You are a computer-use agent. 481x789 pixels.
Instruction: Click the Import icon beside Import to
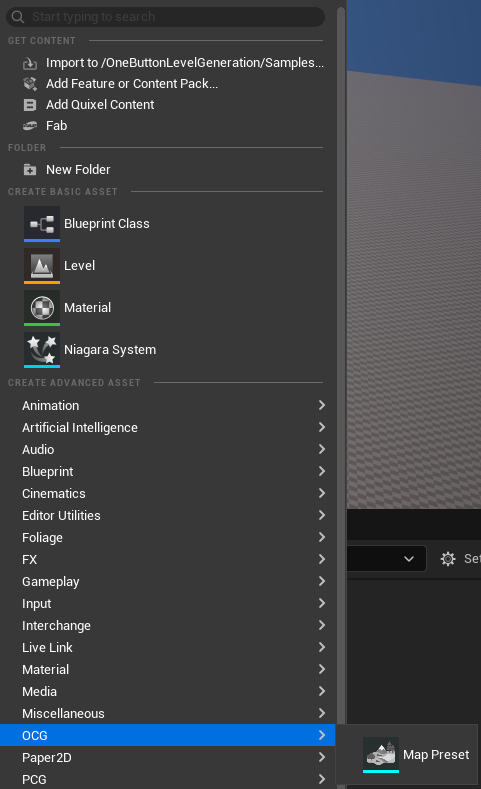(x=30, y=63)
